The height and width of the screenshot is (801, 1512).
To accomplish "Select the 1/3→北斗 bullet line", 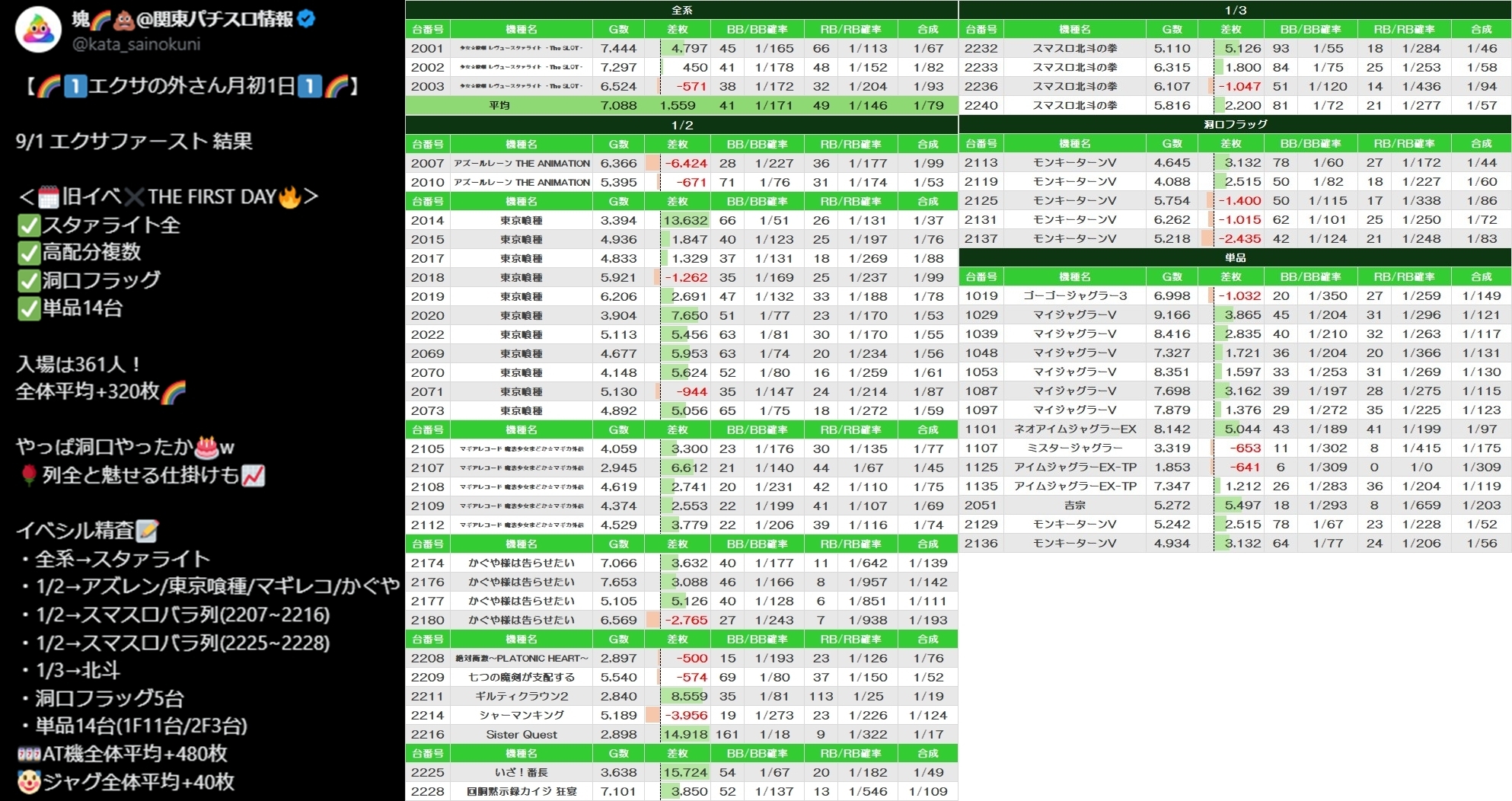I will click(70, 670).
